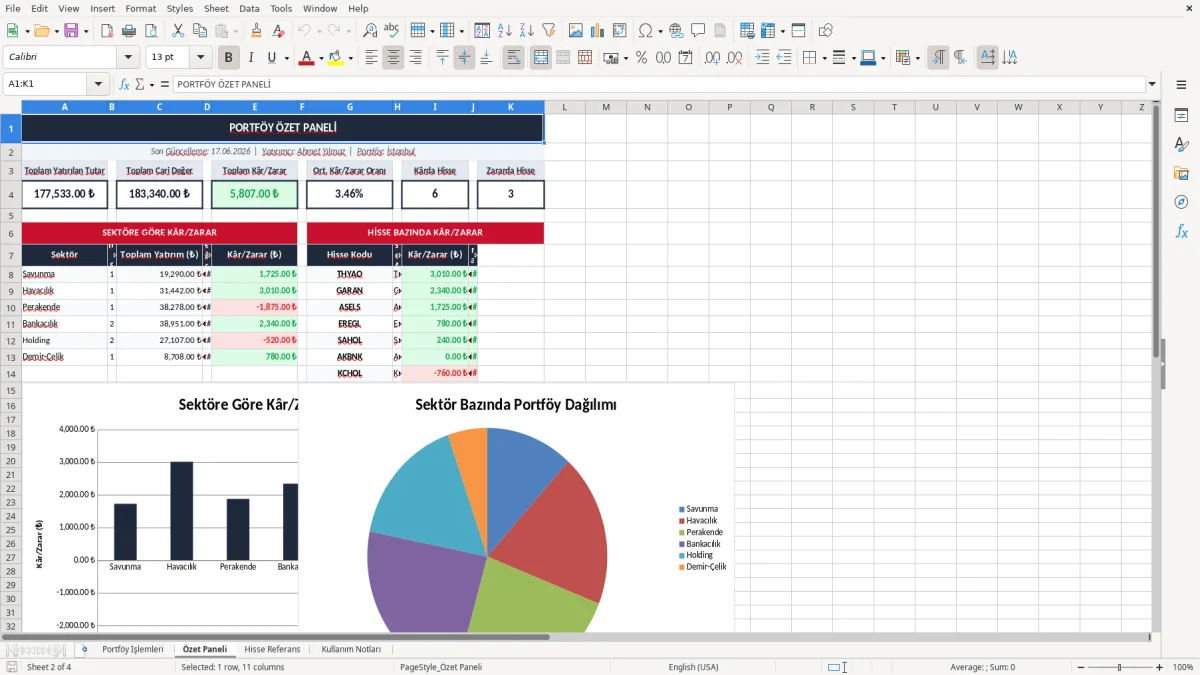Toggle Print Preview

[149, 31]
